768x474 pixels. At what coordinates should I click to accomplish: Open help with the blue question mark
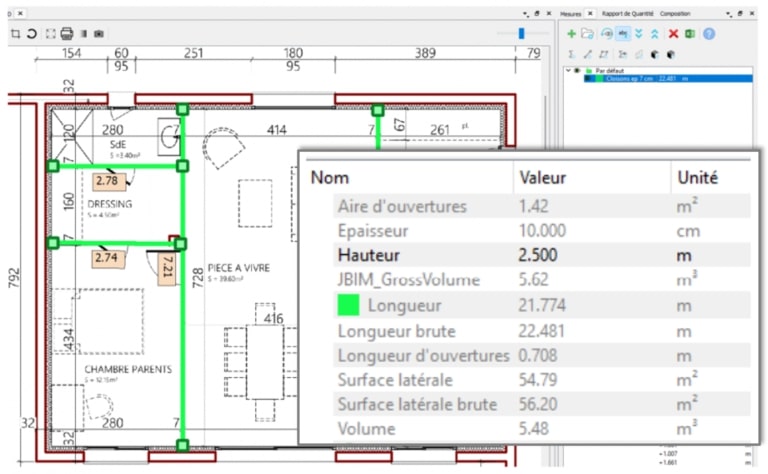click(x=709, y=34)
